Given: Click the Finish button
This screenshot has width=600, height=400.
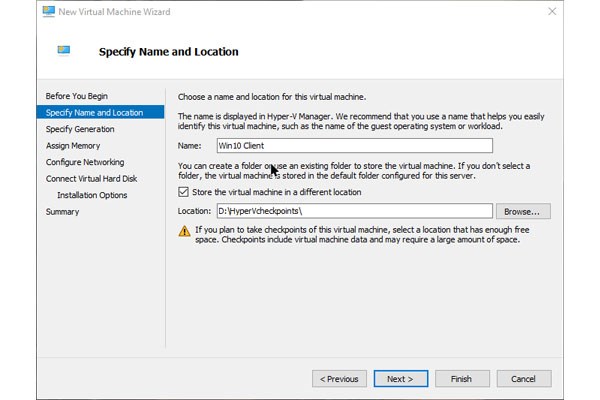Looking at the screenshot, I should point(462,379).
